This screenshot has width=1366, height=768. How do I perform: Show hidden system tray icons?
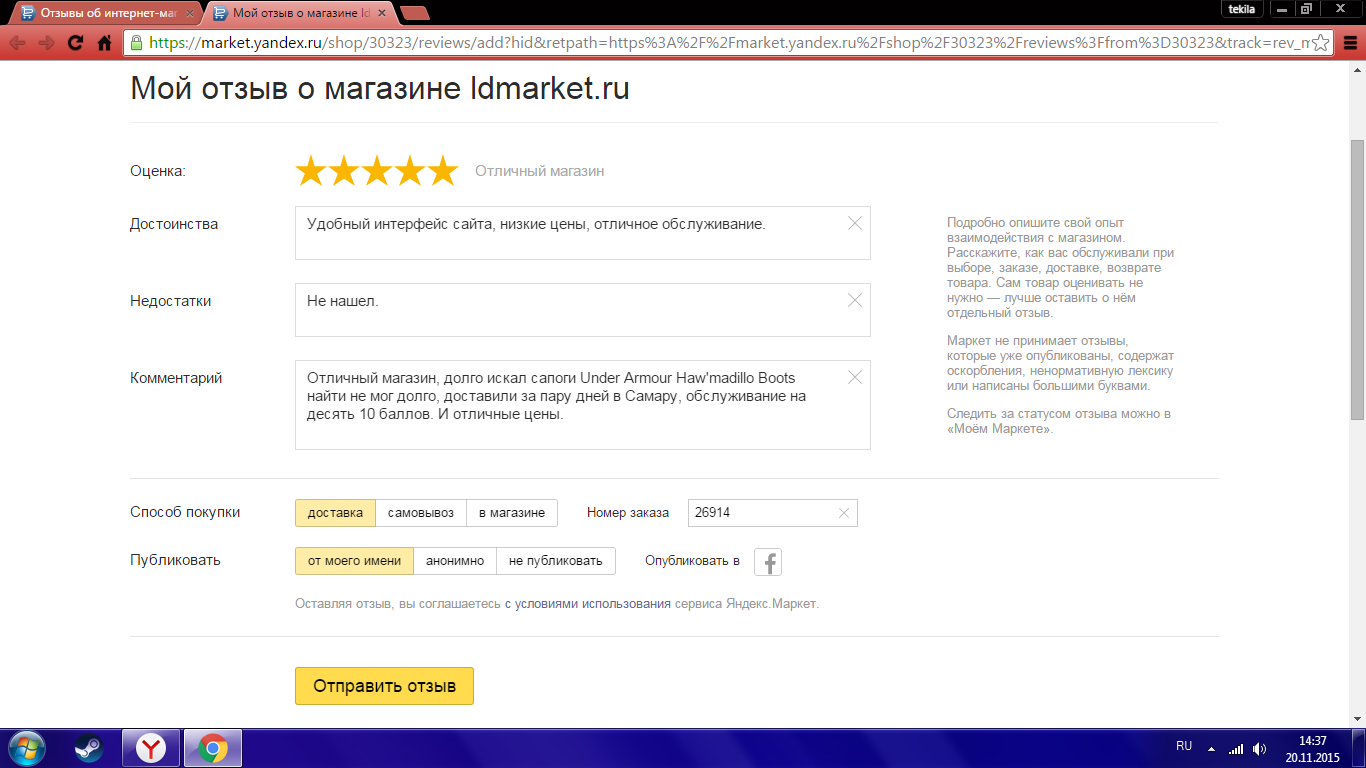point(1211,748)
